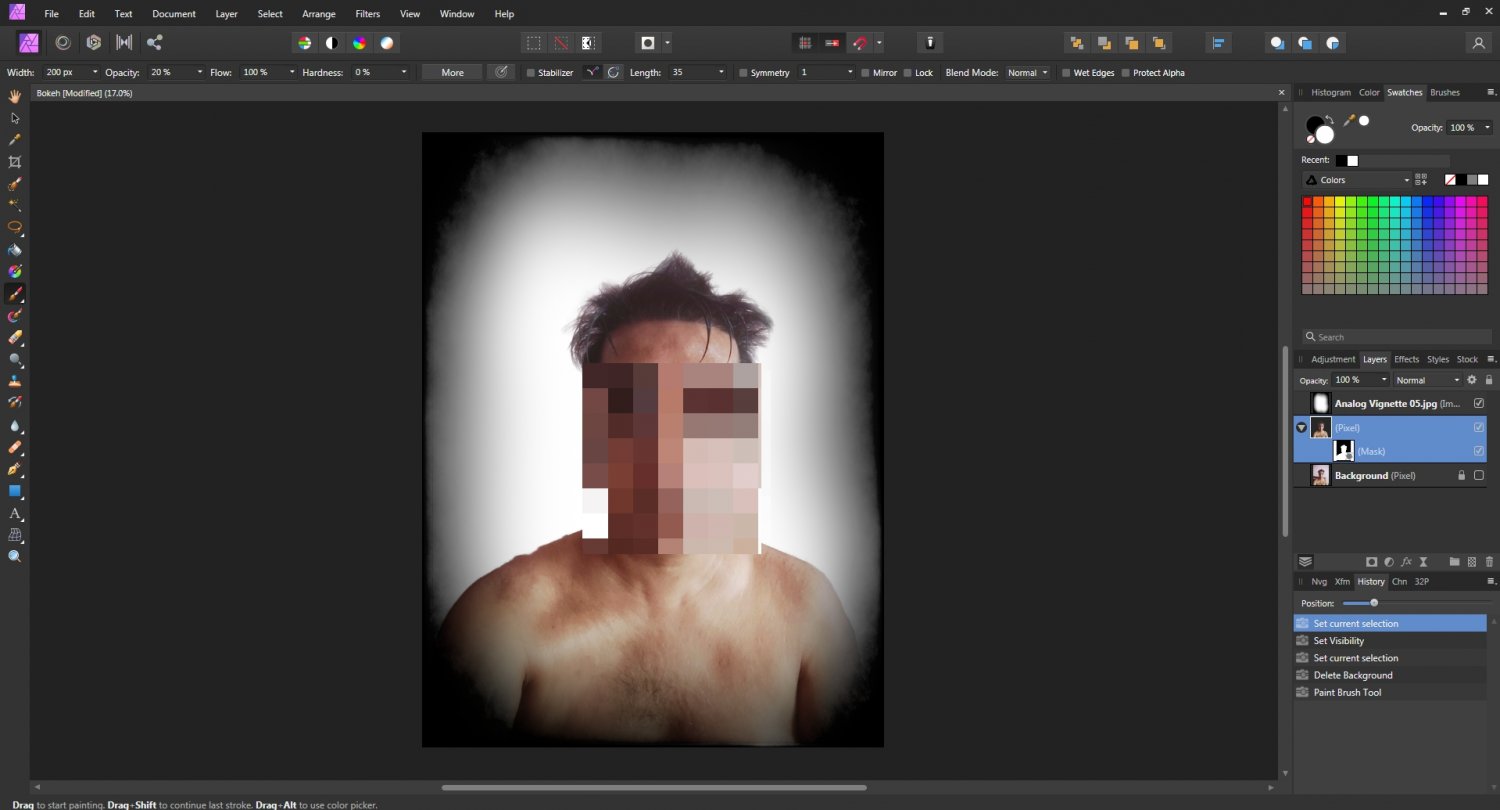Select the Crop tool

tap(14, 161)
